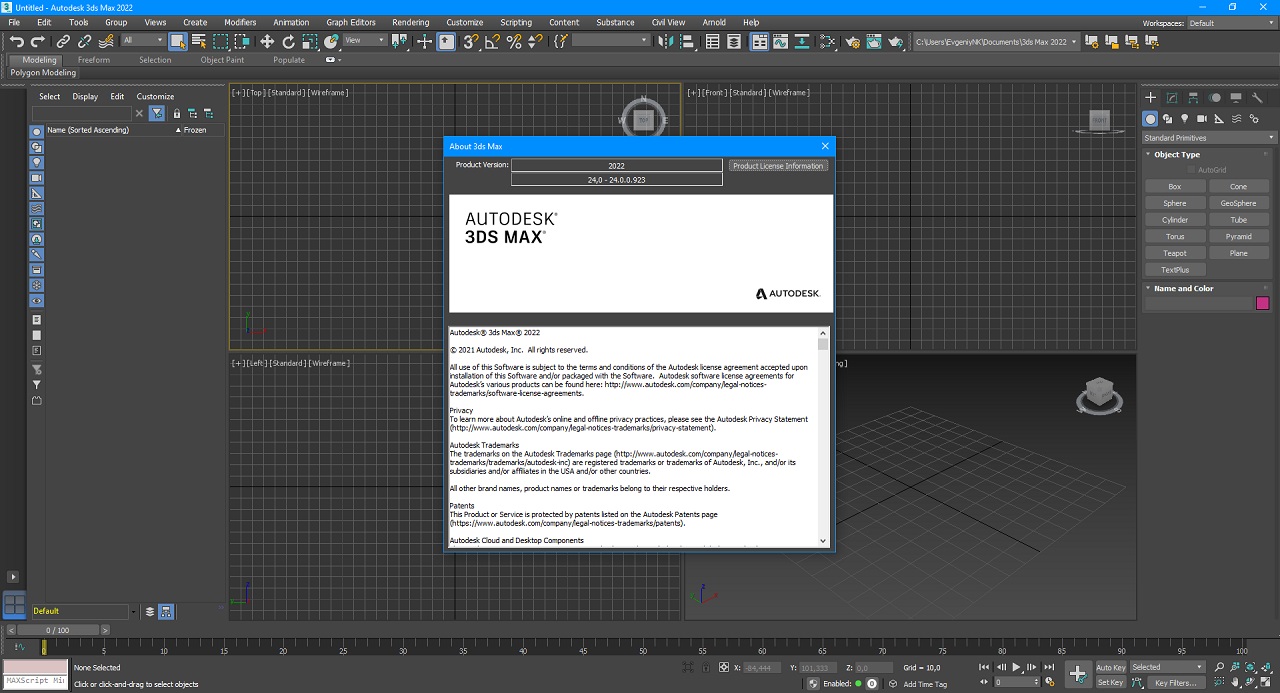Select the Move tool in main toolbar
The height and width of the screenshot is (693, 1280).
[x=267, y=41]
